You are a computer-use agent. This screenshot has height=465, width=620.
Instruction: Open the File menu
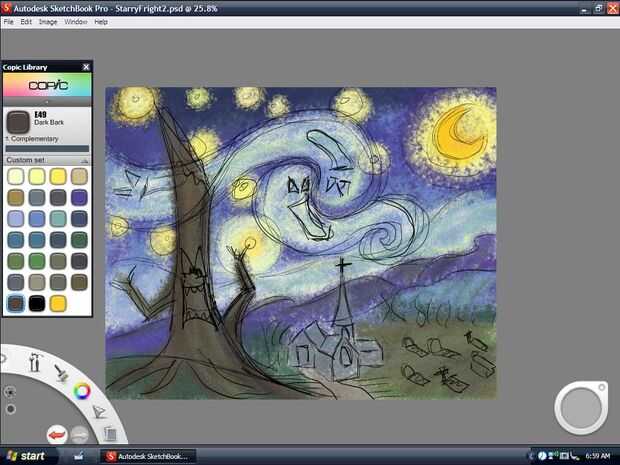coord(8,22)
